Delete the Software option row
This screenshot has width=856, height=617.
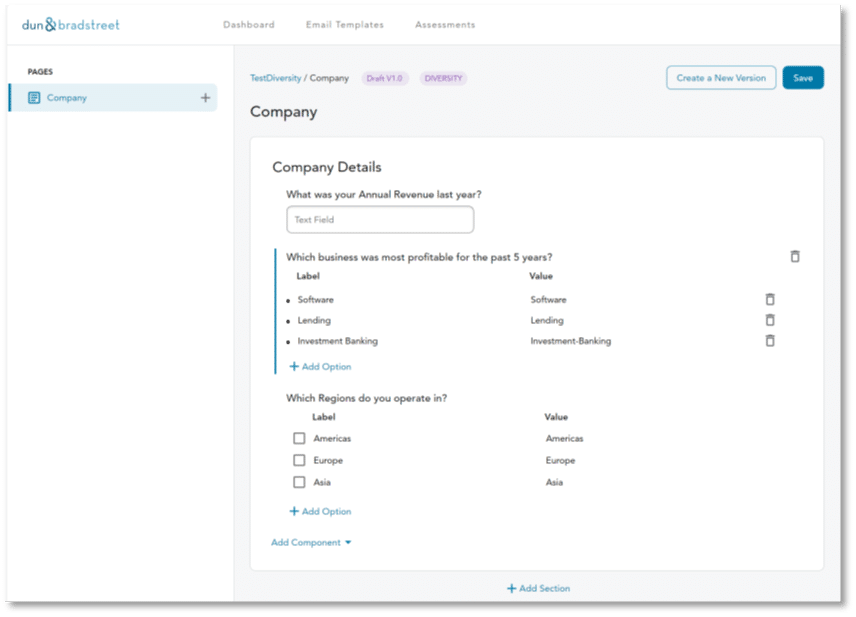(770, 299)
